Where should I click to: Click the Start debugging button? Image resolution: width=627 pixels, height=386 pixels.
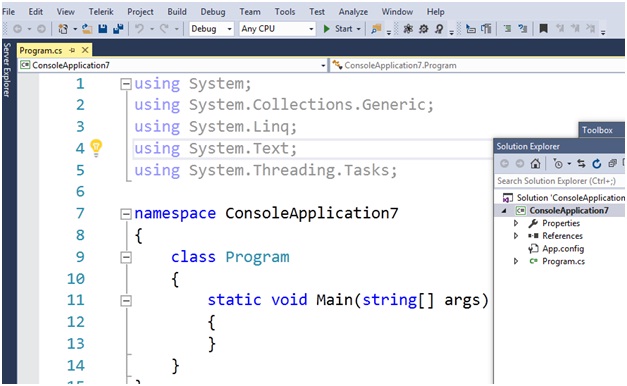[341, 29]
